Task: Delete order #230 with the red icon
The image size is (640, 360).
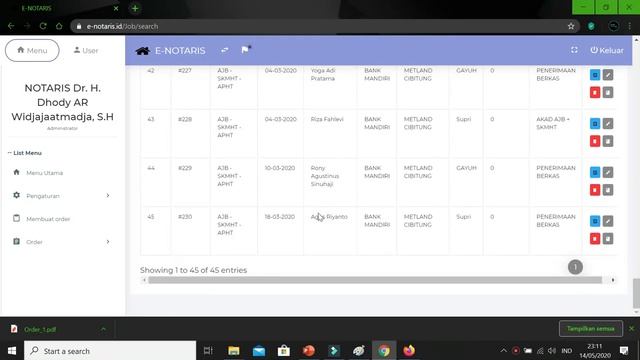Action: (595, 238)
